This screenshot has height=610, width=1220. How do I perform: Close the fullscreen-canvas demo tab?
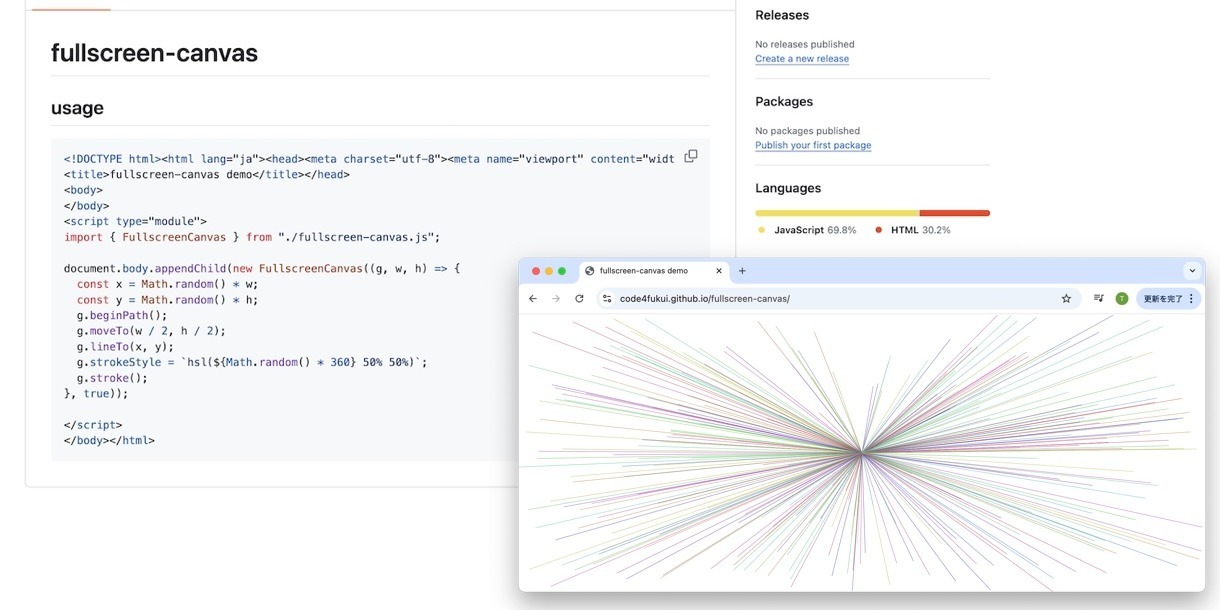718,271
